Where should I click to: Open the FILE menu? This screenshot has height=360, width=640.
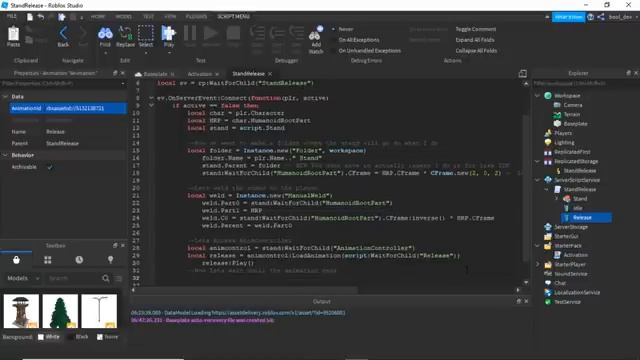point(11,16)
